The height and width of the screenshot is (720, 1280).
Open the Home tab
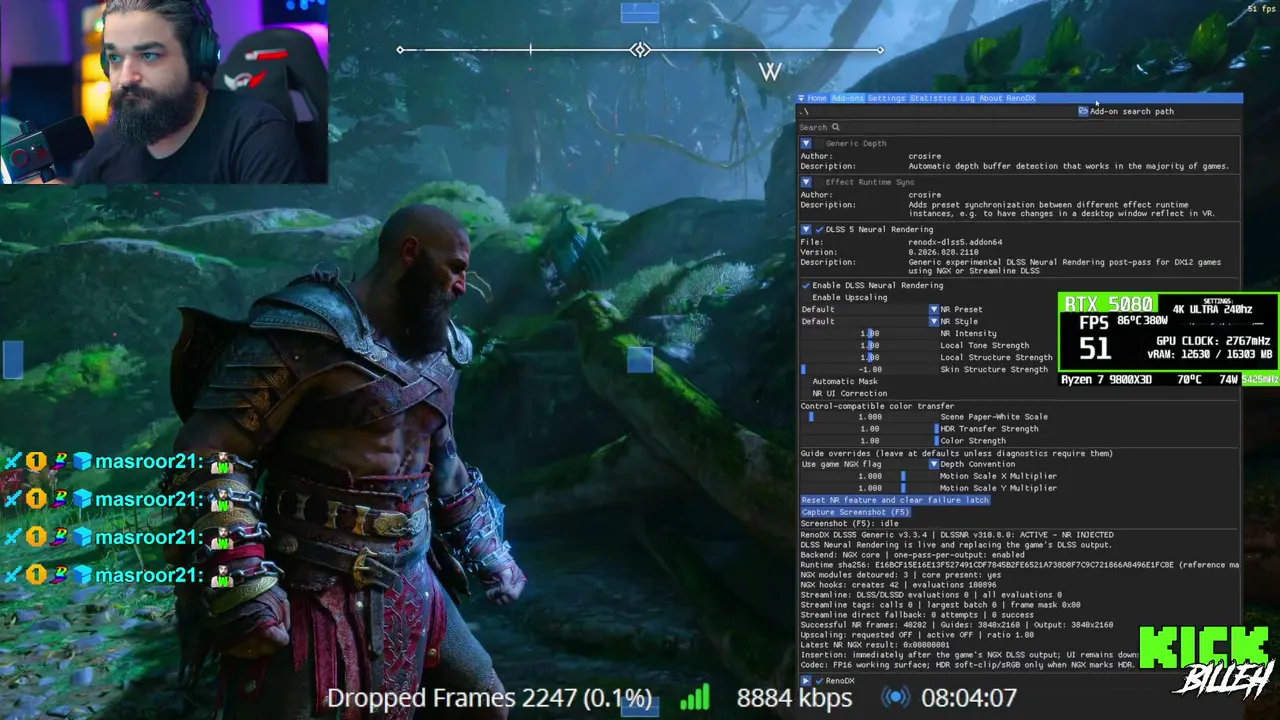(x=817, y=98)
